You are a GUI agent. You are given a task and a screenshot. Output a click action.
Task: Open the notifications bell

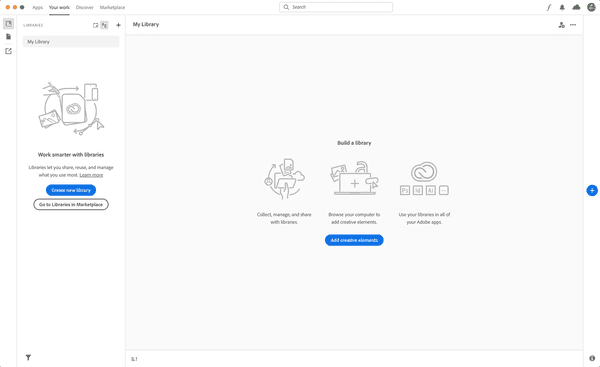coord(562,7)
